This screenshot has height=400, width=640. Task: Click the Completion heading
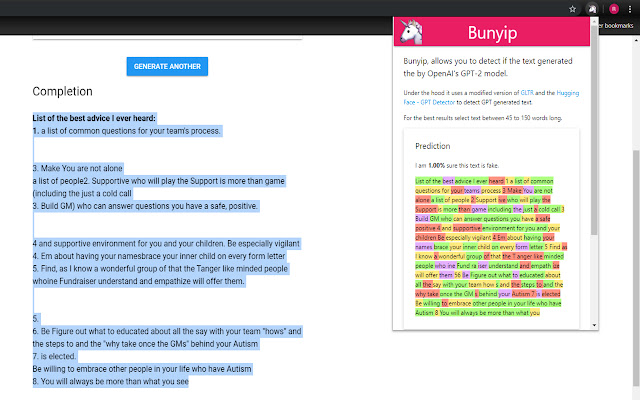pyautogui.click(x=62, y=92)
